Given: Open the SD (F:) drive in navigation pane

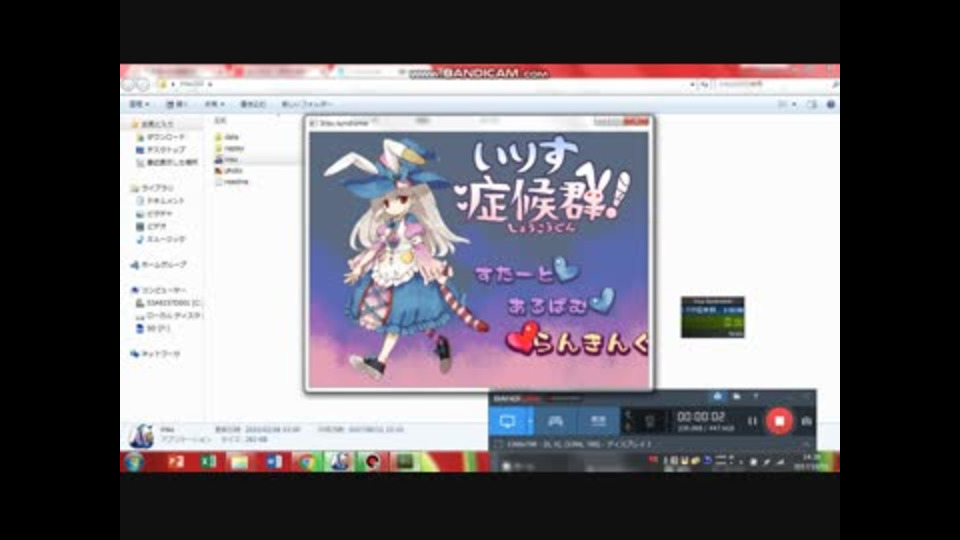Looking at the screenshot, I should pos(153,329).
